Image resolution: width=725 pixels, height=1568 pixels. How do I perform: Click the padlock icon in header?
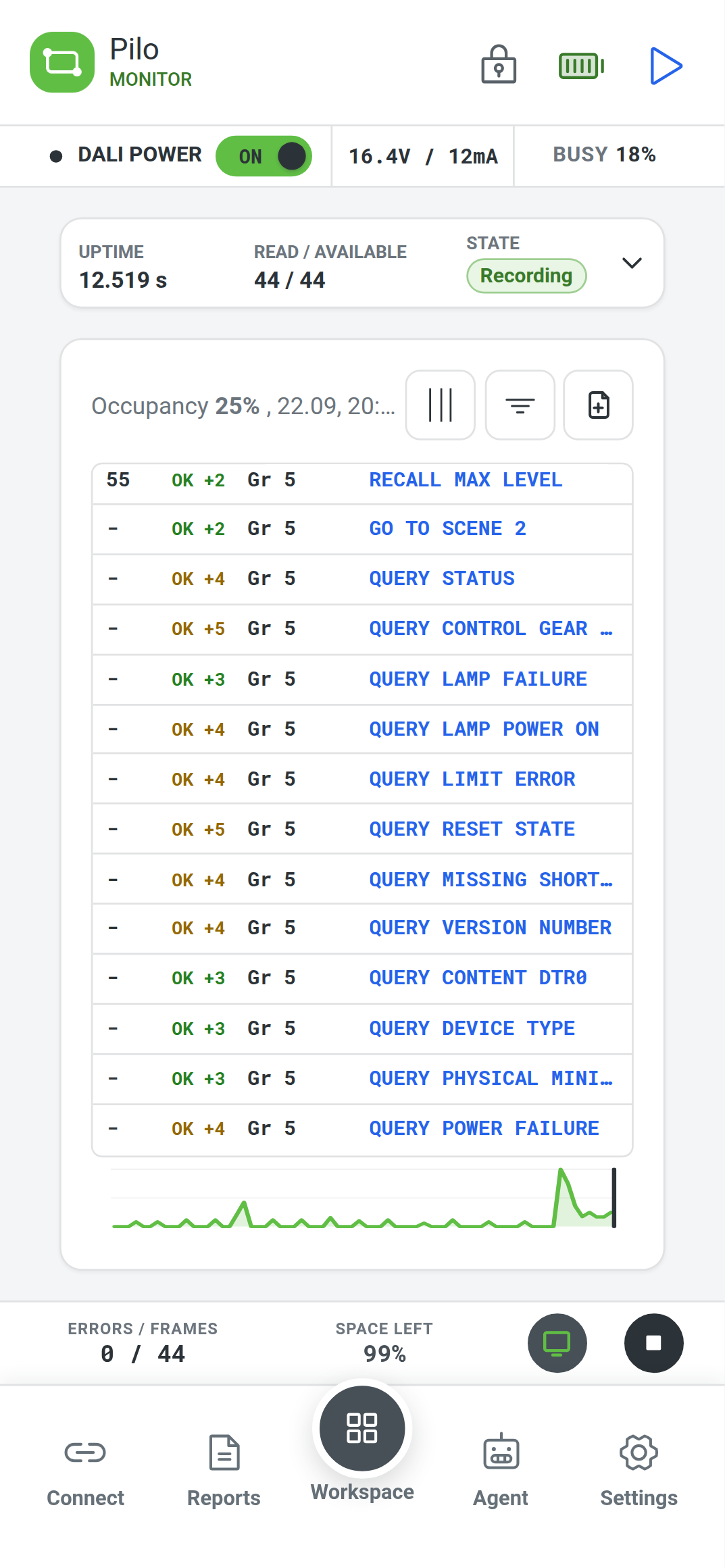(499, 65)
